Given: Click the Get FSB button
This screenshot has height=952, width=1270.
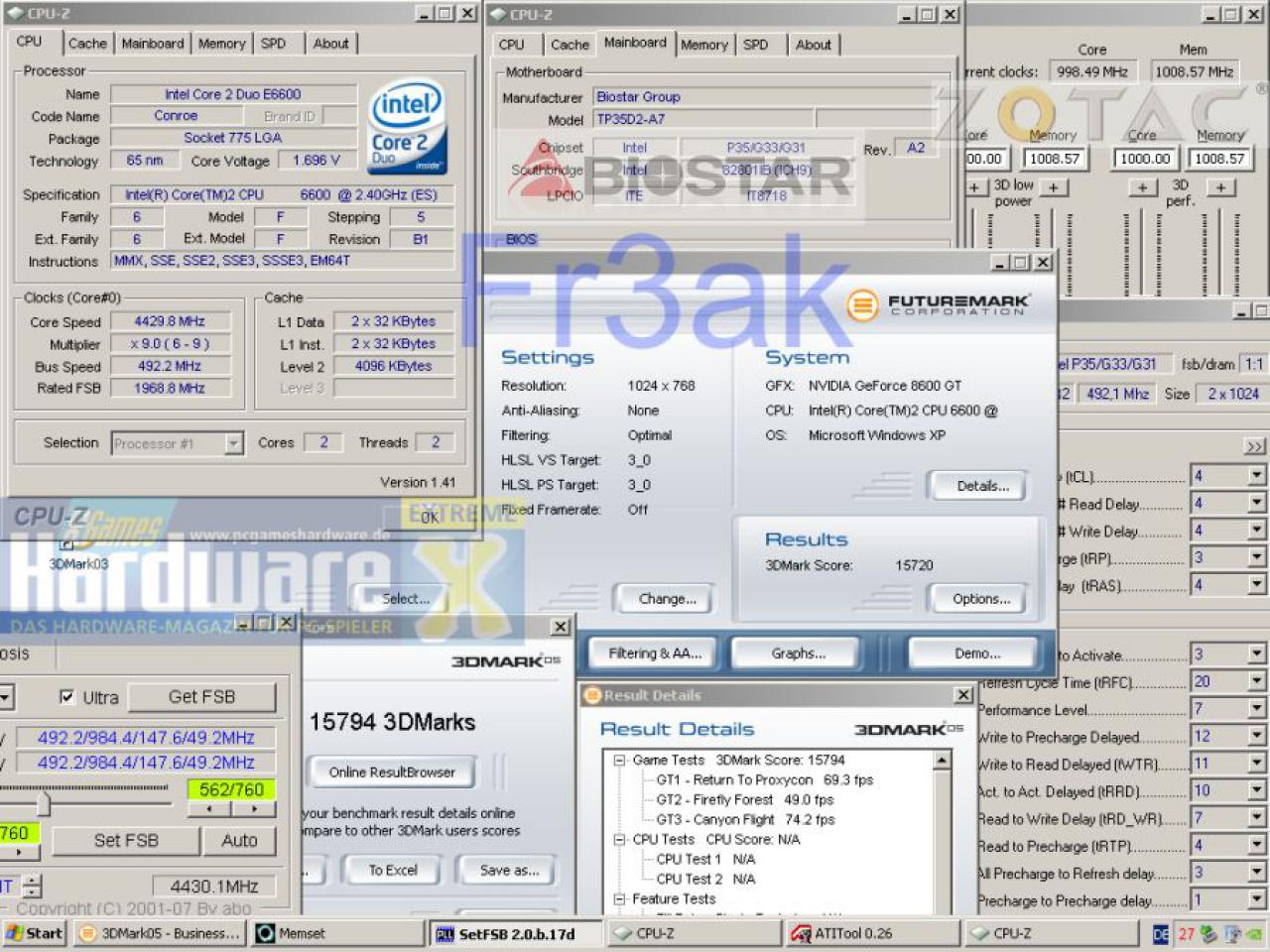Looking at the screenshot, I should 201,697.
